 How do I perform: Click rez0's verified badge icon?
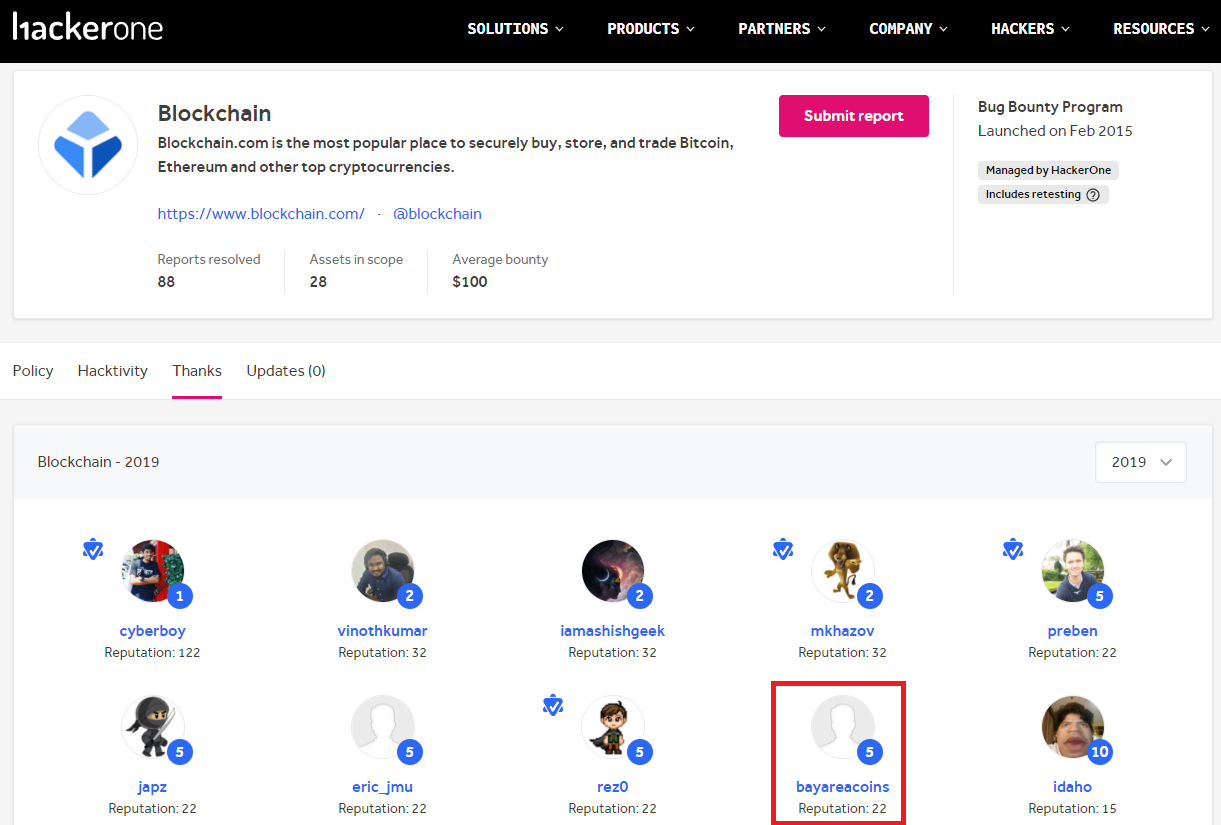[x=553, y=705]
